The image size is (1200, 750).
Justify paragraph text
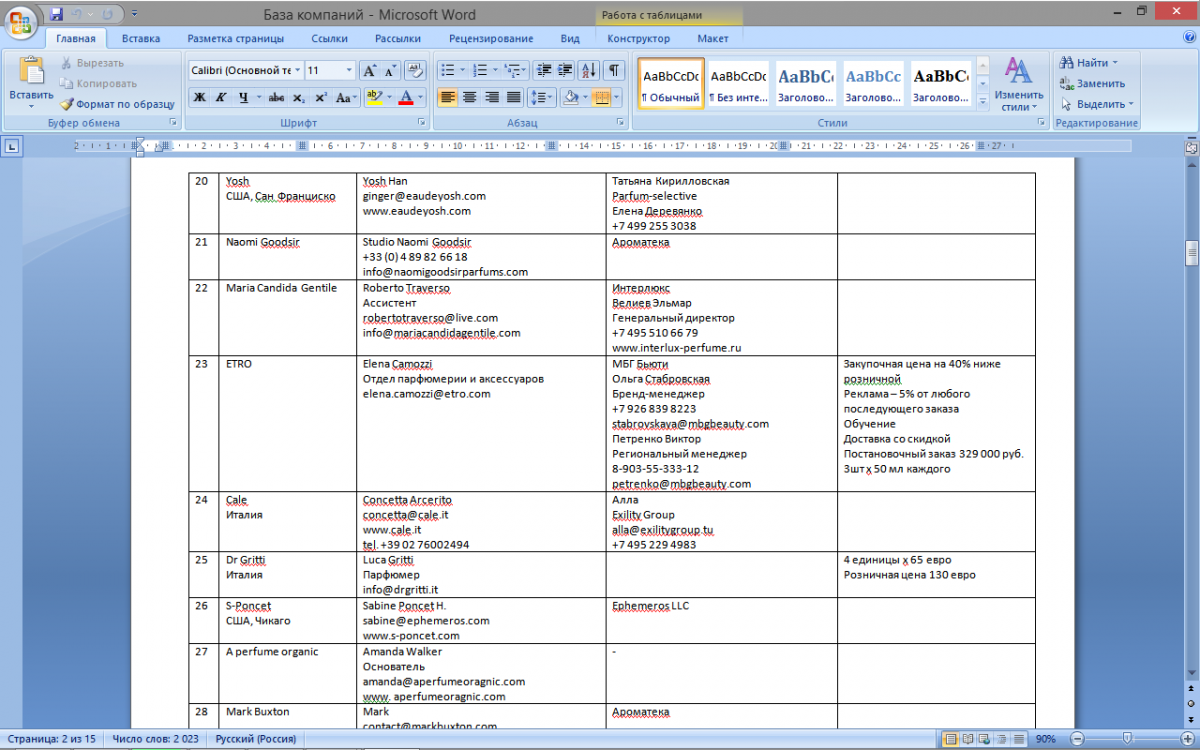point(513,97)
